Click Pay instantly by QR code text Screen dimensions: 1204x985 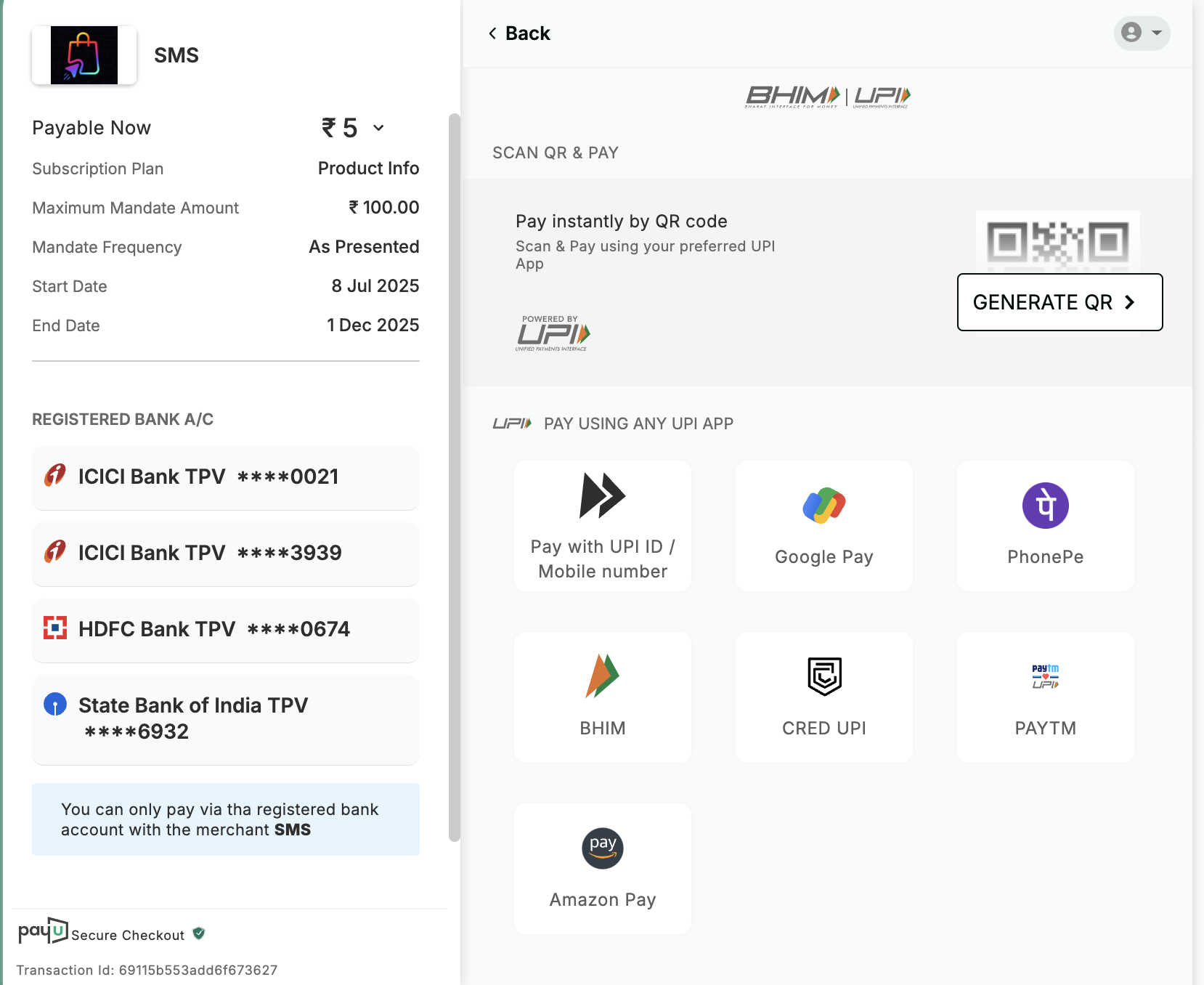coord(622,221)
